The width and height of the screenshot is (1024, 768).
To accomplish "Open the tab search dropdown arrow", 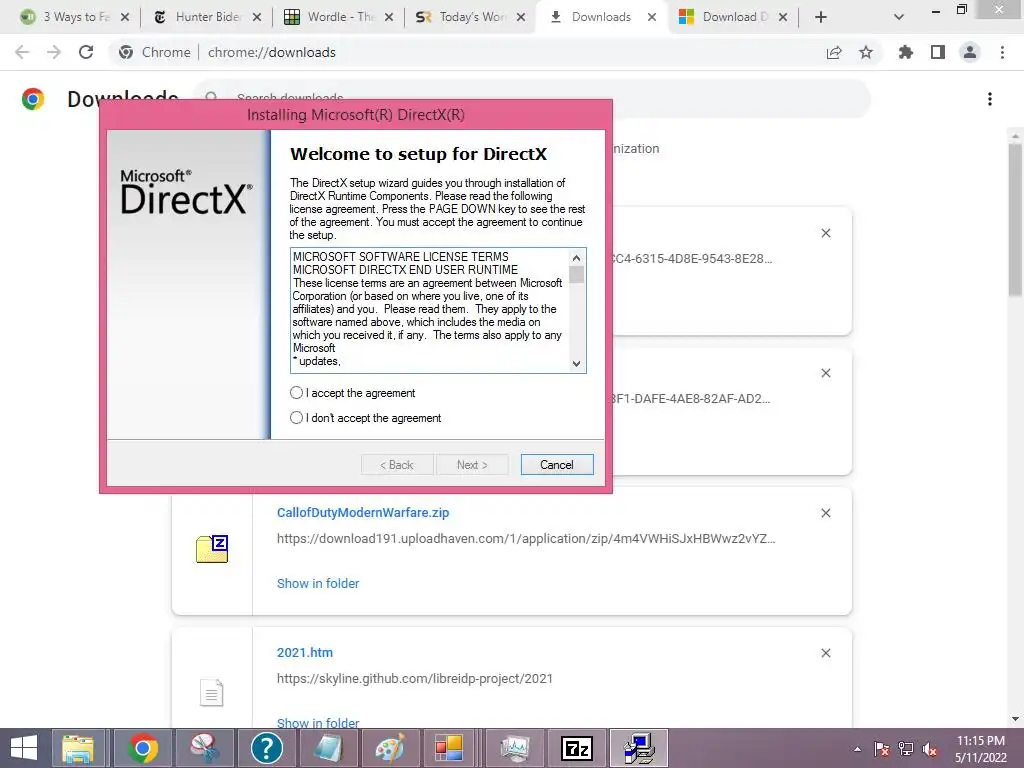I will pos(899,17).
